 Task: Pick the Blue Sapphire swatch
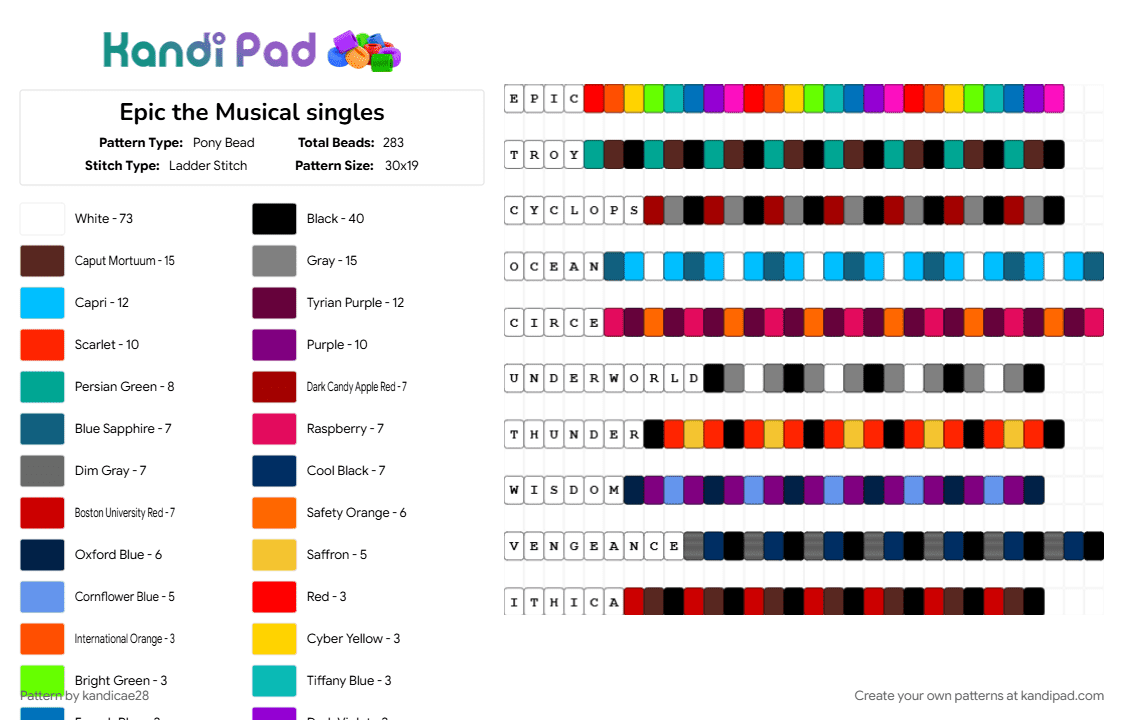coord(42,429)
